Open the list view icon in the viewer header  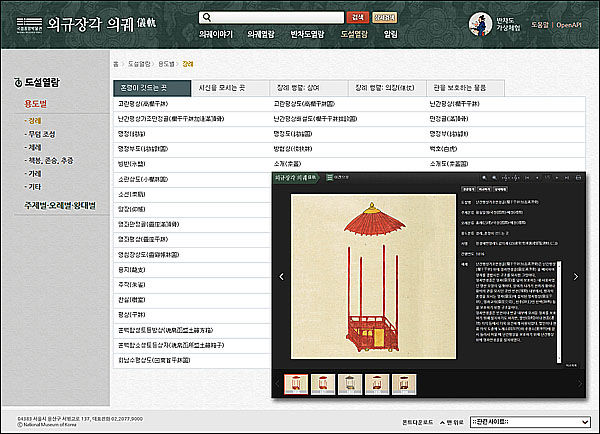[329, 177]
